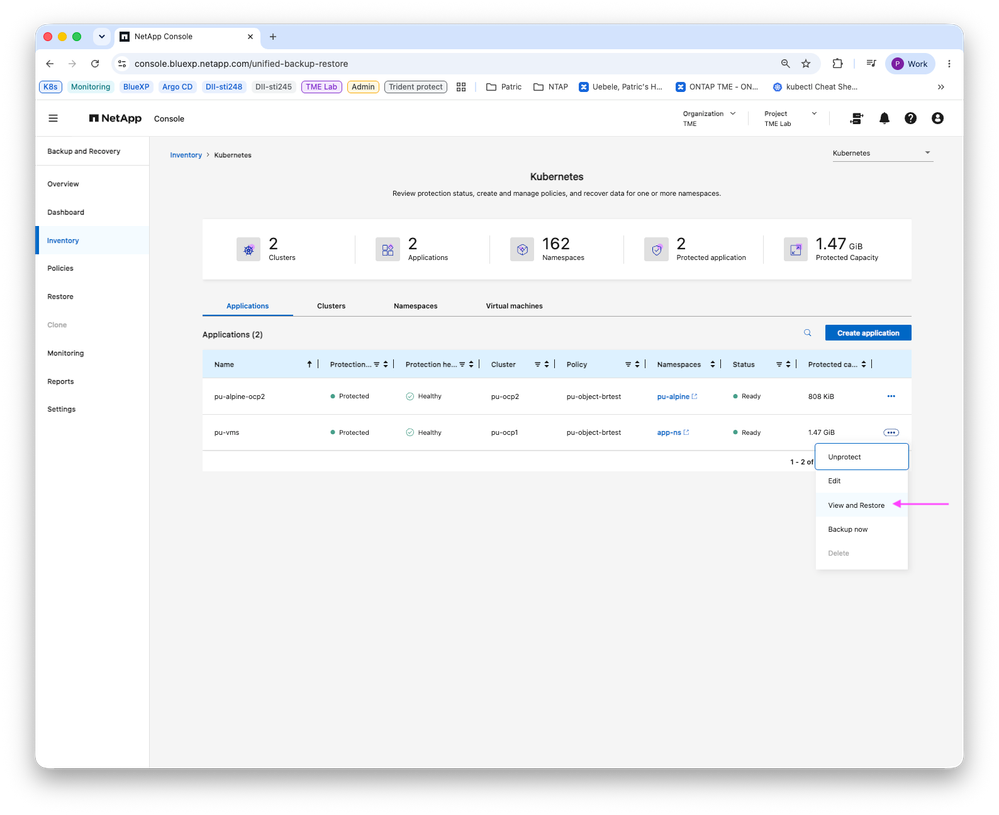Sort the Protected capacity column
Viewport: 999px width, 815px height.
click(x=863, y=364)
